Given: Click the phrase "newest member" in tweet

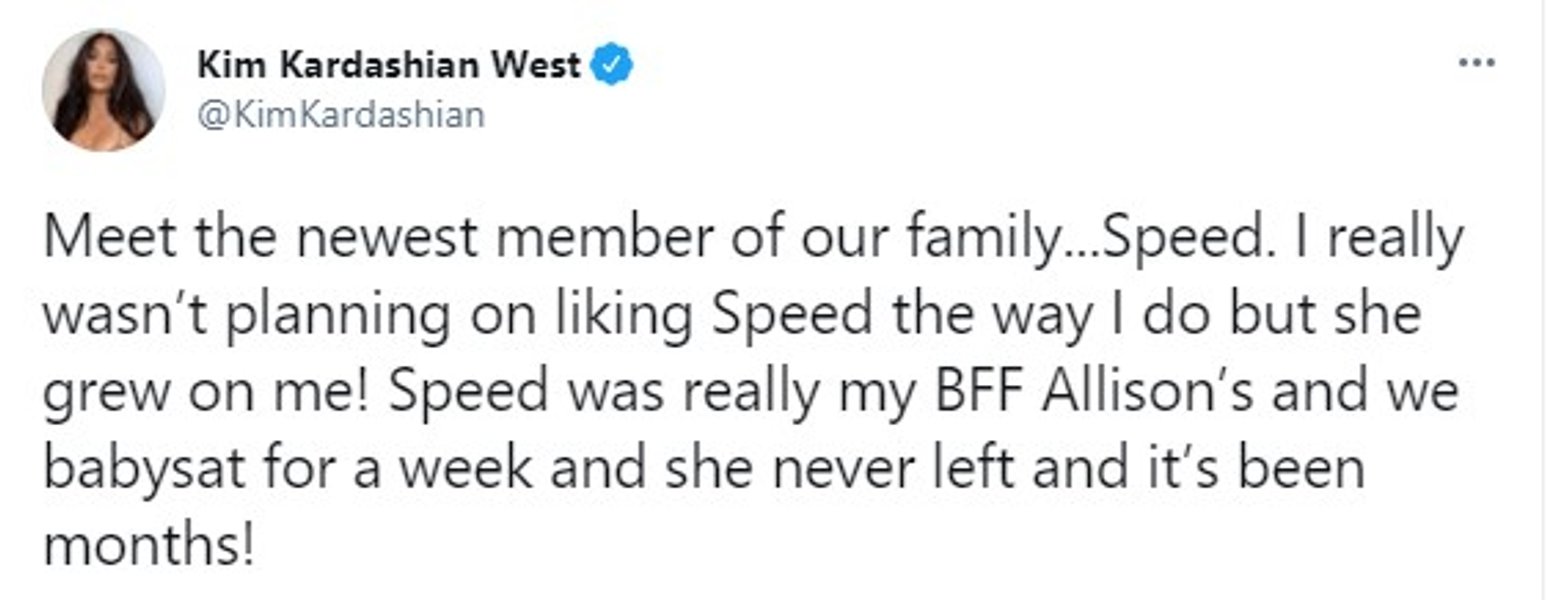Looking at the screenshot, I should (476, 241).
